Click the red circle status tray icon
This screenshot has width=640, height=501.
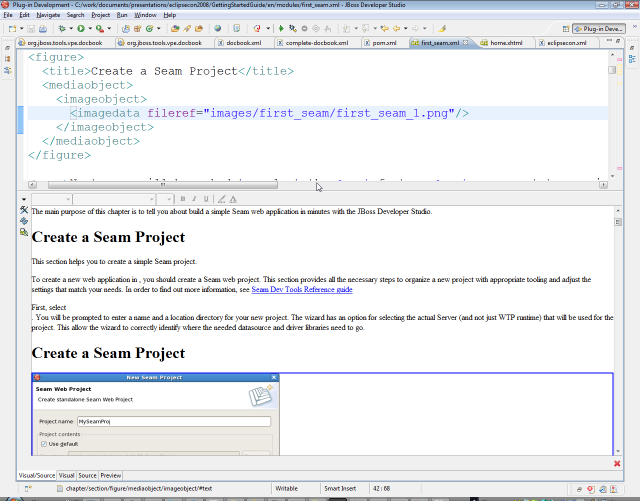(x=591, y=489)
